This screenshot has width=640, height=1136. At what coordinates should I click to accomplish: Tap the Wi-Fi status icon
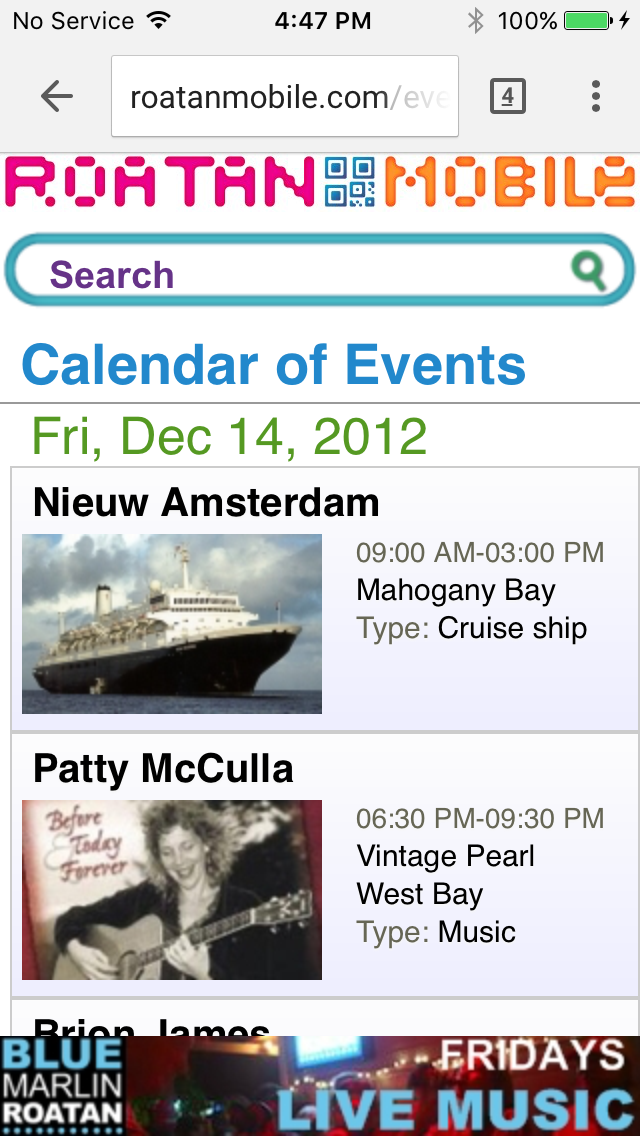pos(157,21)
